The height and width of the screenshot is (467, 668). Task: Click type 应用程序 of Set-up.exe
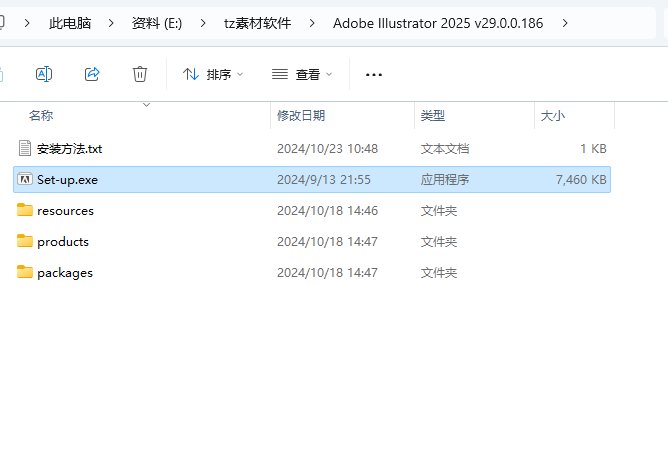click(445, 180)
